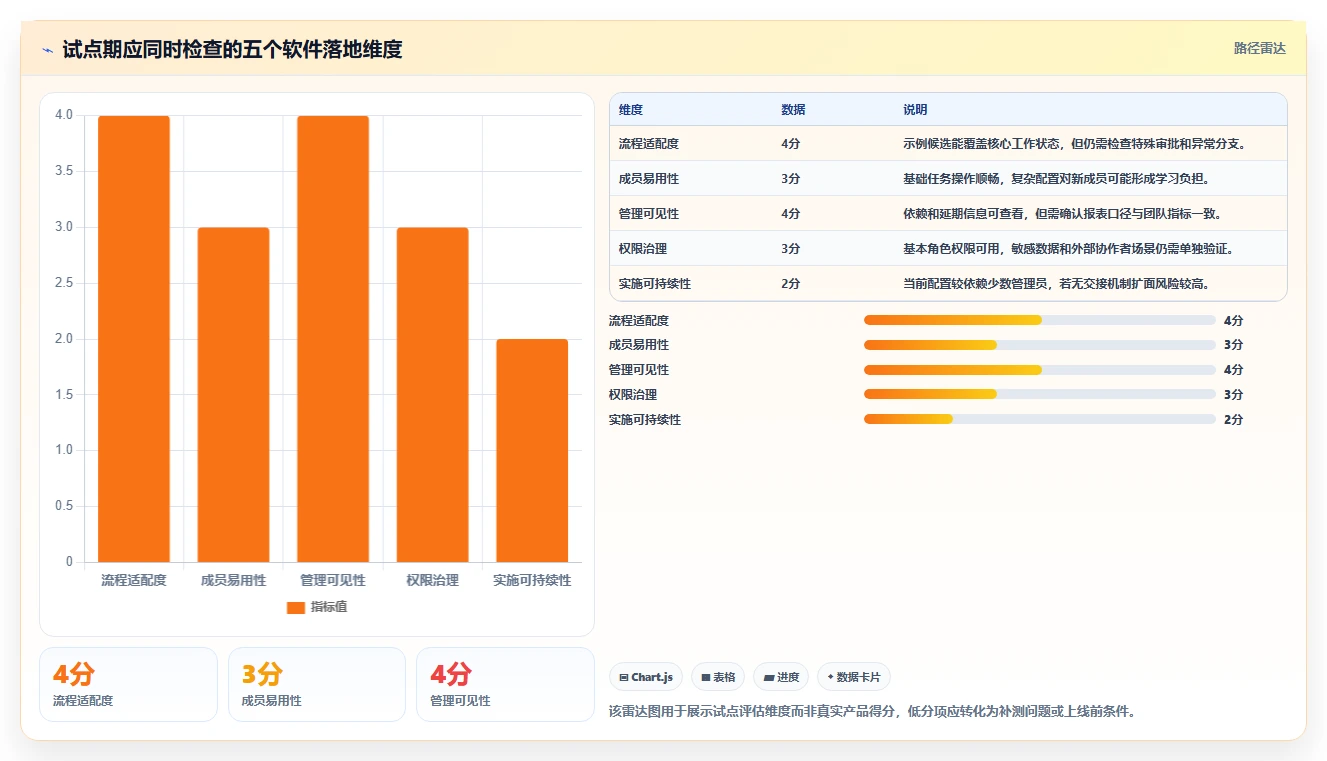
Task: Click the 2分 label beside 实施可持续性 progress
Action: pyautogui.click(x=1233, y=420)
